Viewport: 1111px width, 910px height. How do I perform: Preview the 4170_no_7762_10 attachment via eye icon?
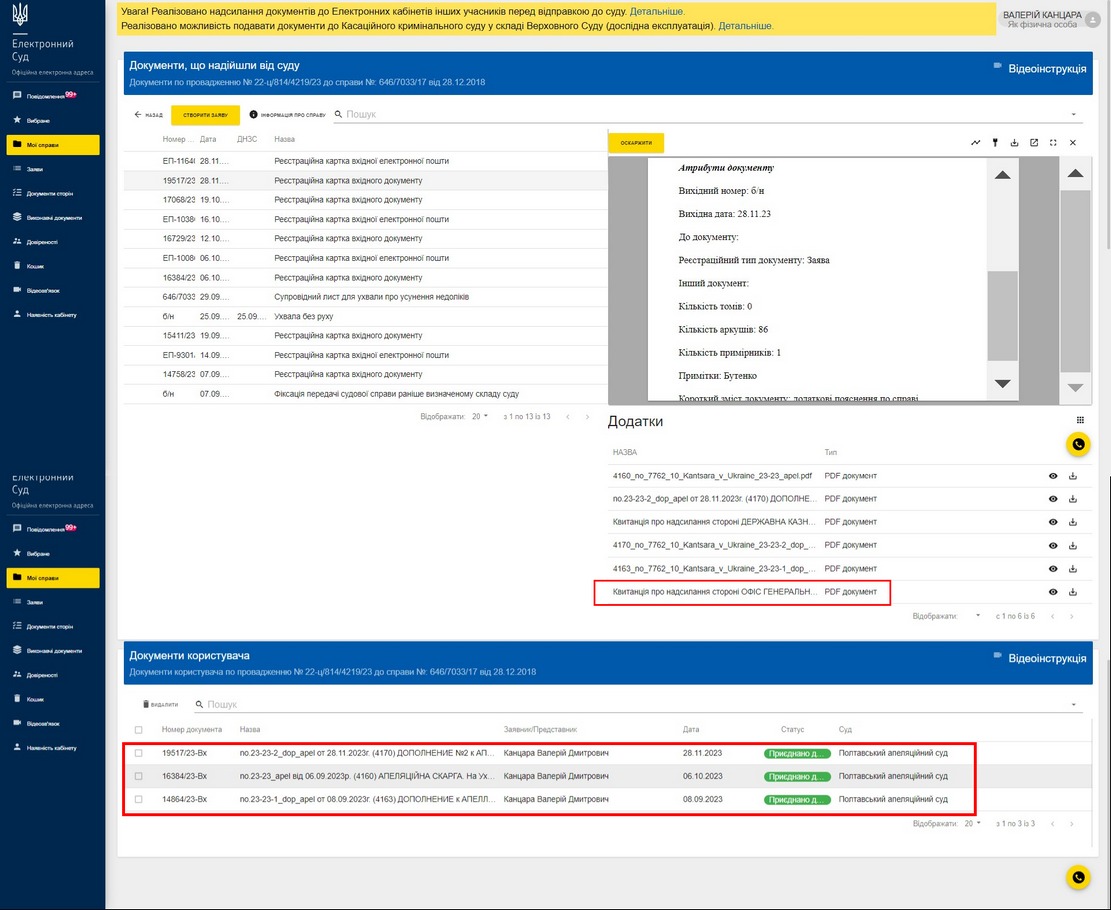tap(1053, 546)
